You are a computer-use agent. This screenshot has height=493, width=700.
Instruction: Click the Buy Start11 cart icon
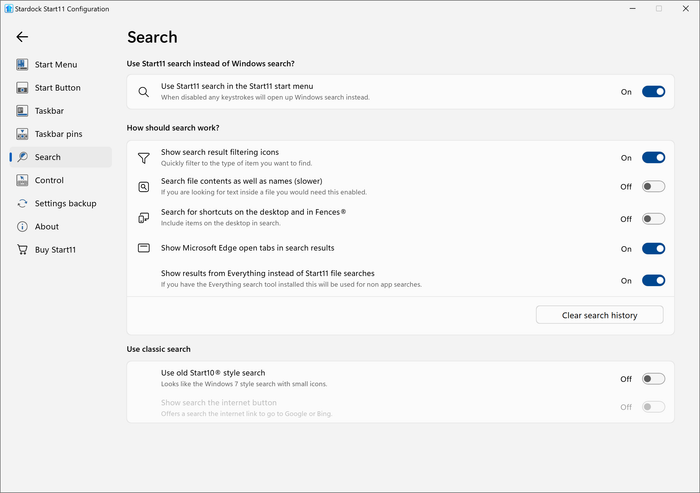22,250
